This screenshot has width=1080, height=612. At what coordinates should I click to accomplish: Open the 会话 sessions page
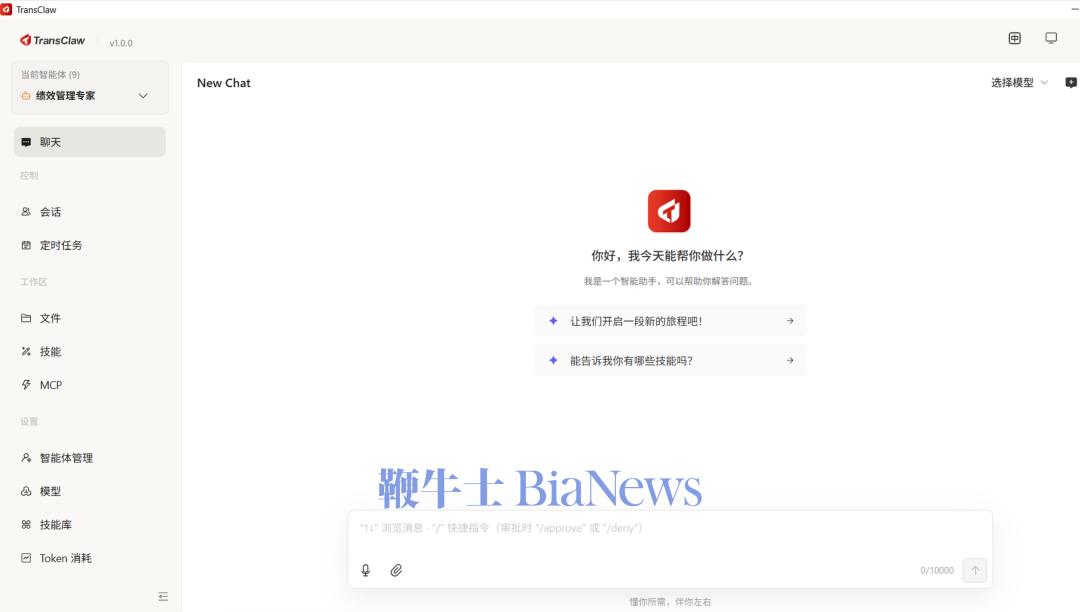coord(90,211)
